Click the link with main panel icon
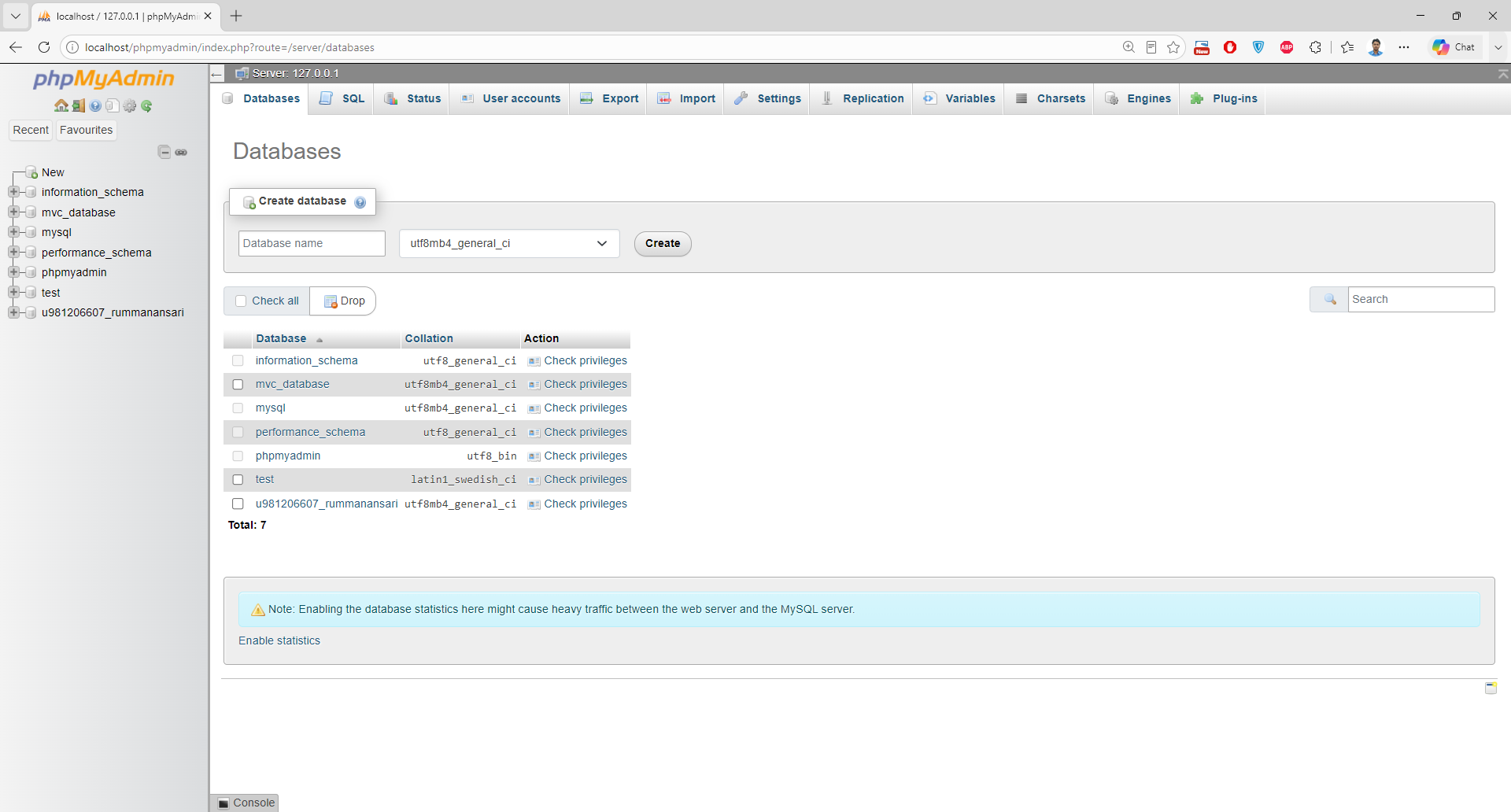The height and width of the screenshot is (812, 1511). coord(181,152)
